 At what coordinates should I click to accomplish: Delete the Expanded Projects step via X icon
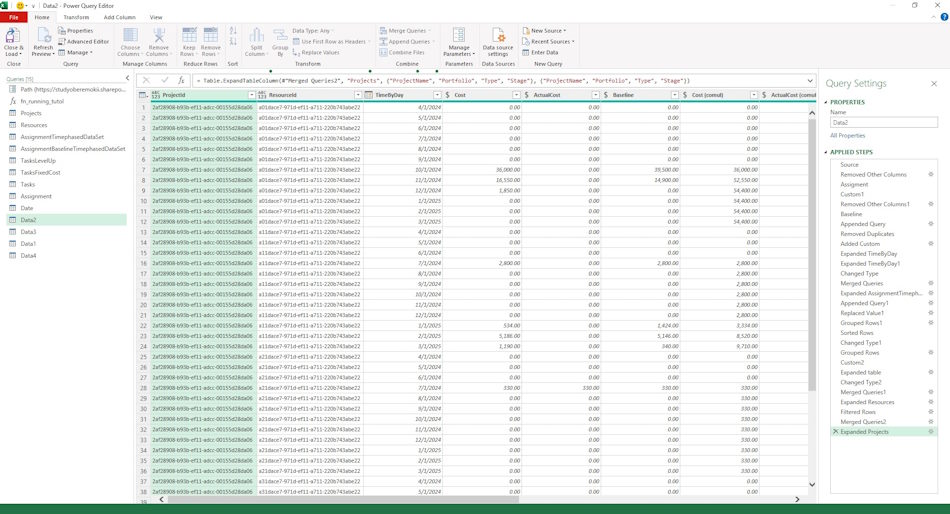[x=835, y=432]
